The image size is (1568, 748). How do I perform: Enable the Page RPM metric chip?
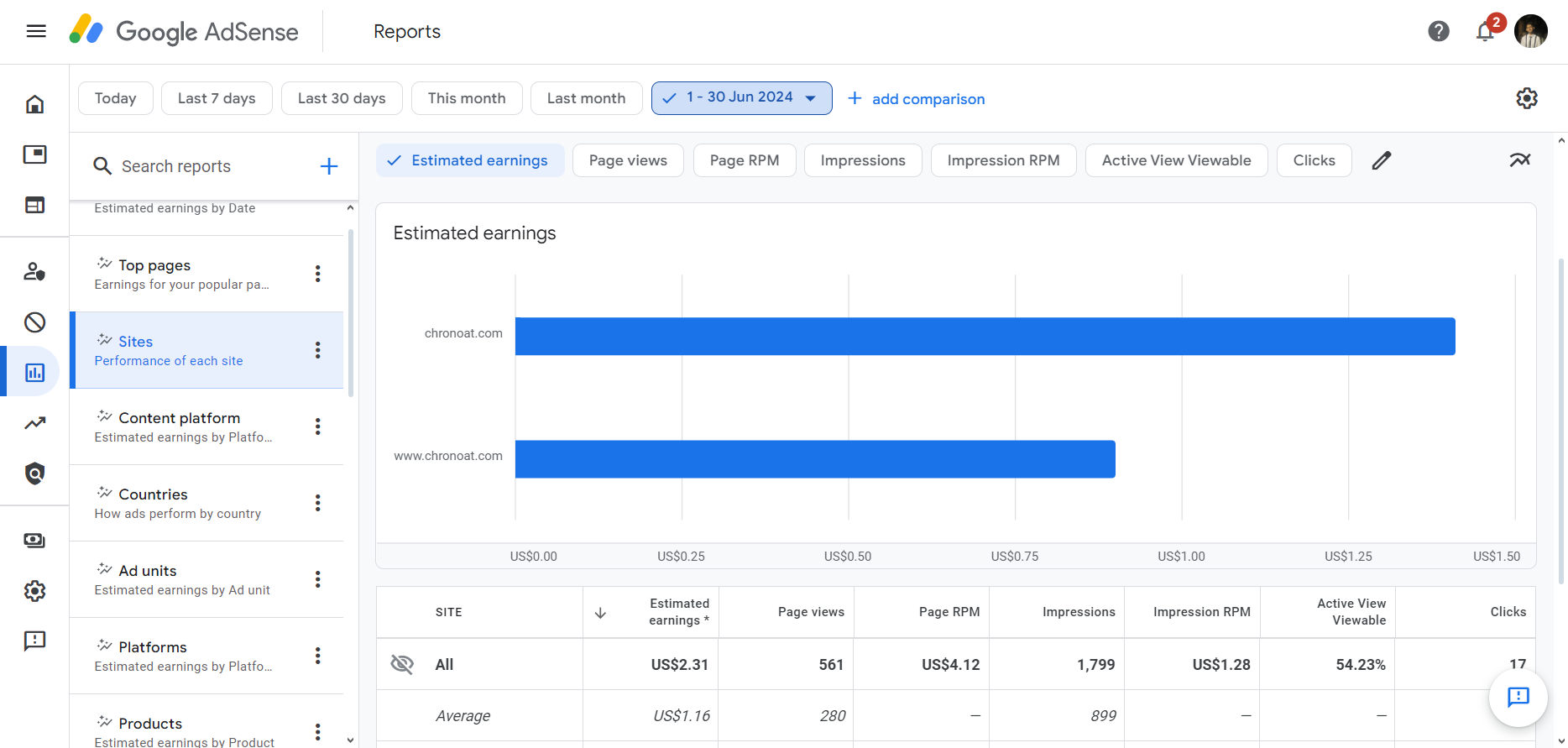point(745,160)
